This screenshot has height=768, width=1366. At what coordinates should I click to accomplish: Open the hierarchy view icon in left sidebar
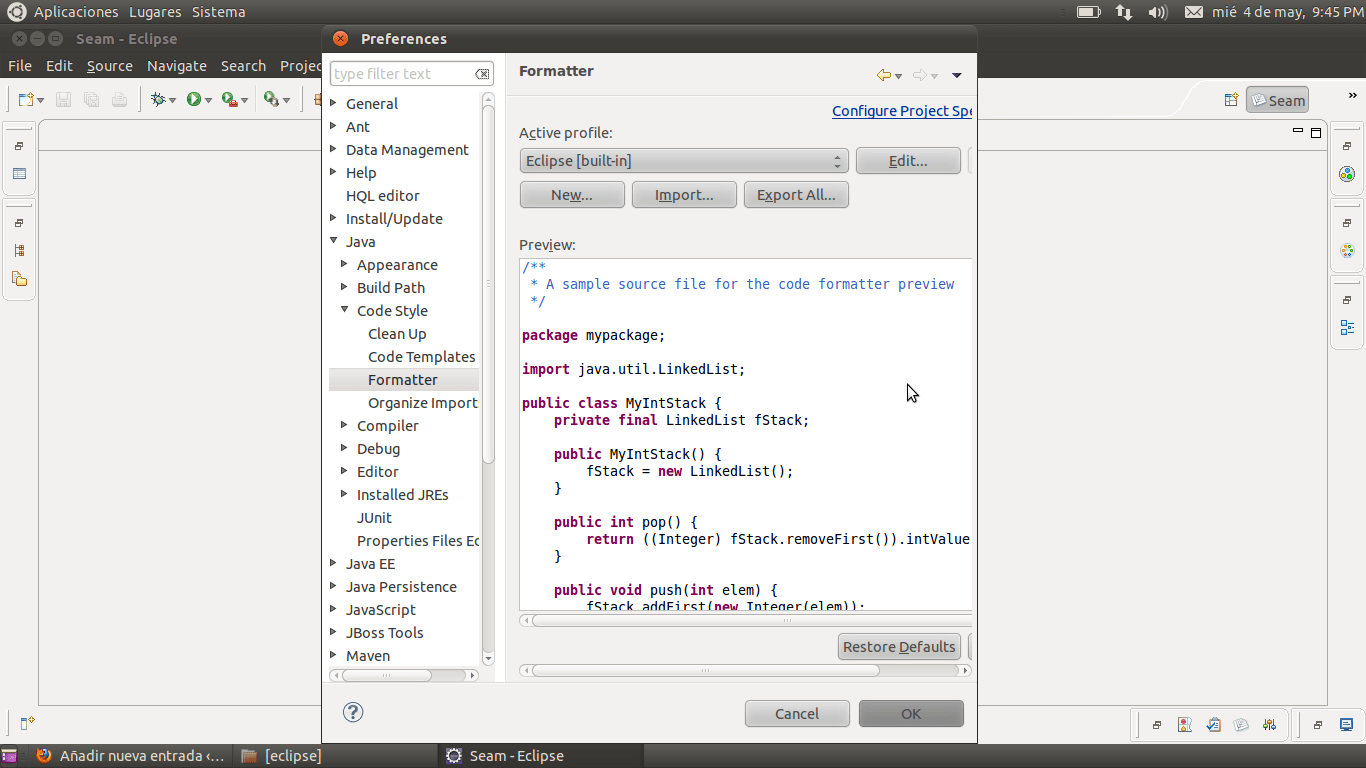point(19,251)
